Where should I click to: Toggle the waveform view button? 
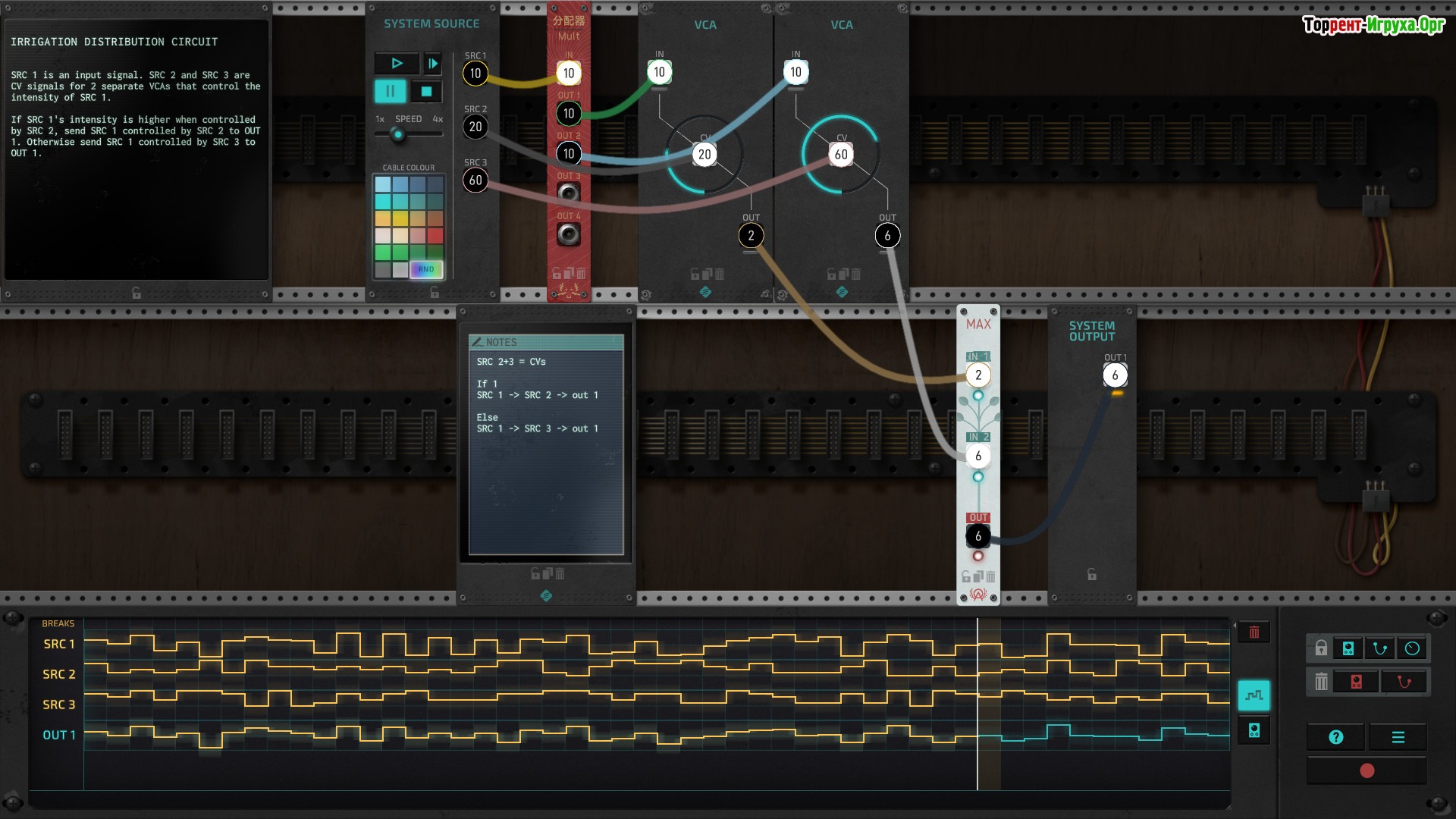click(1254, 695)
